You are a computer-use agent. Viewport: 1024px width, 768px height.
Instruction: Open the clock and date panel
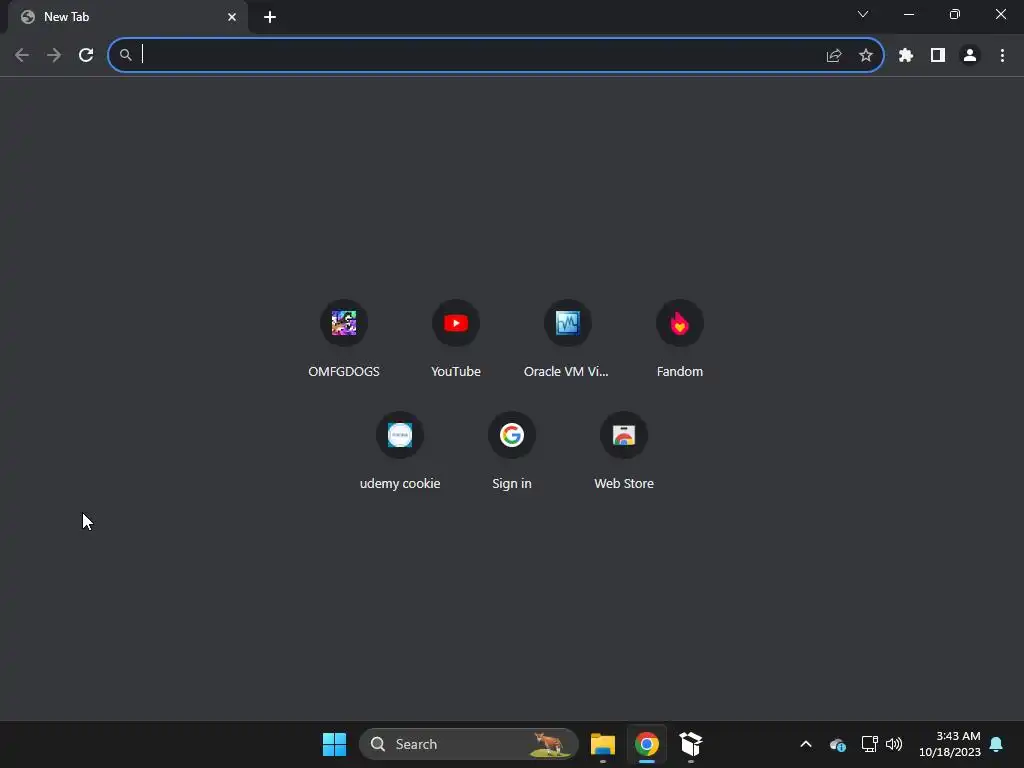pyautogui.click(x=950, y=744)
